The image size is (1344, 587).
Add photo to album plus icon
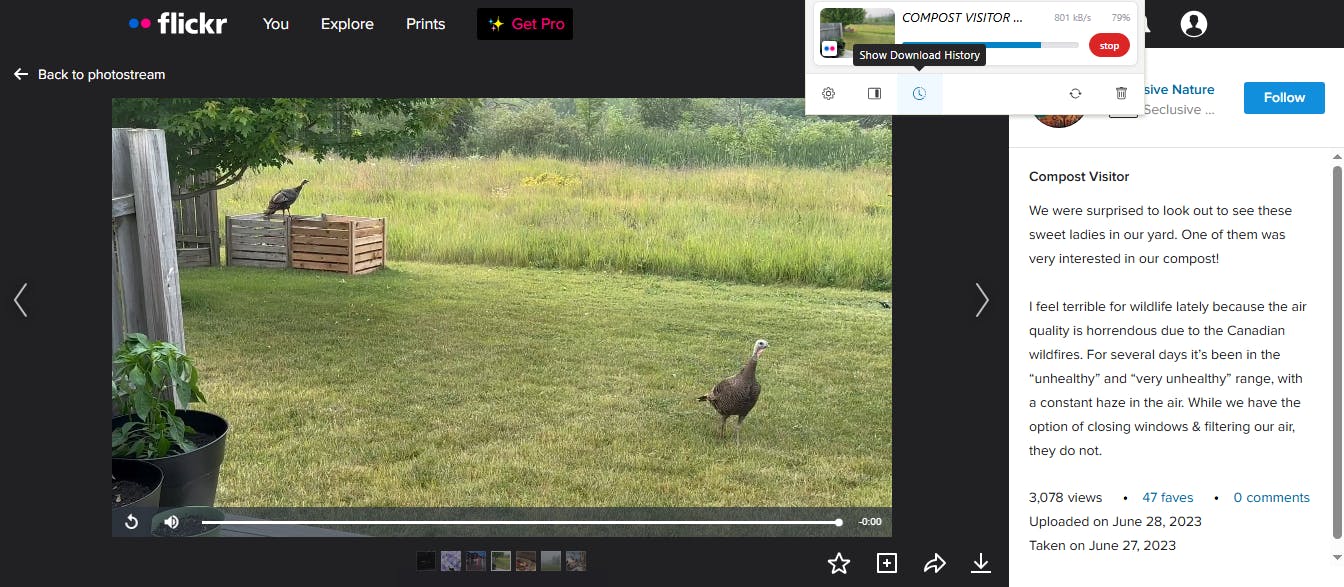coord(887,563)
